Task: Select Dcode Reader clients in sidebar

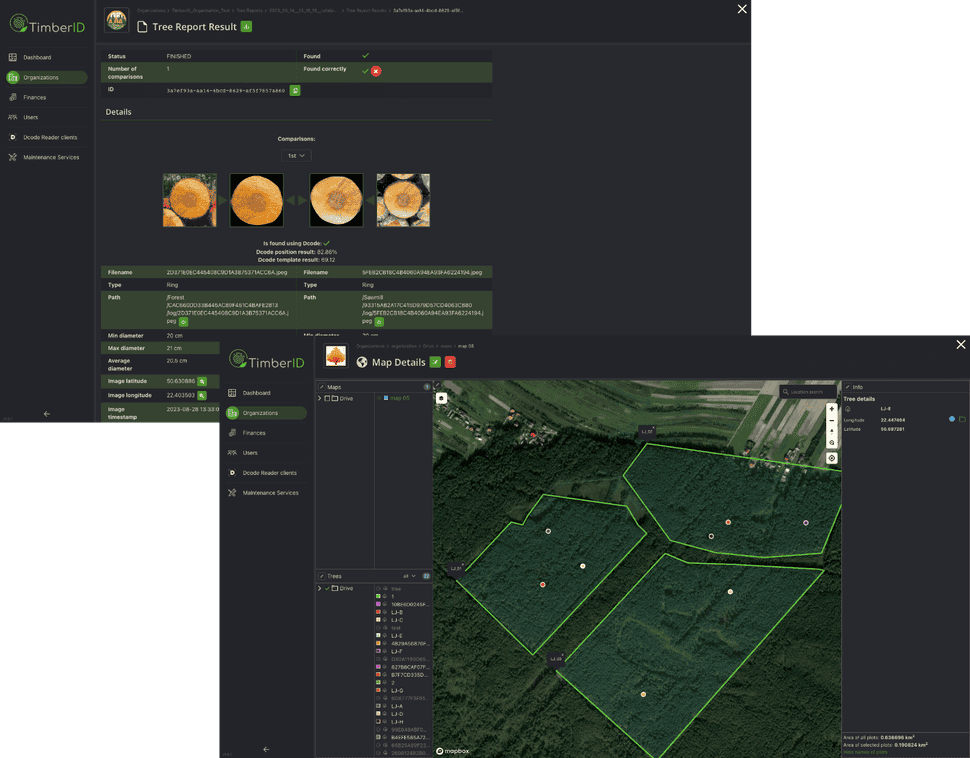Action: (45, 137)
